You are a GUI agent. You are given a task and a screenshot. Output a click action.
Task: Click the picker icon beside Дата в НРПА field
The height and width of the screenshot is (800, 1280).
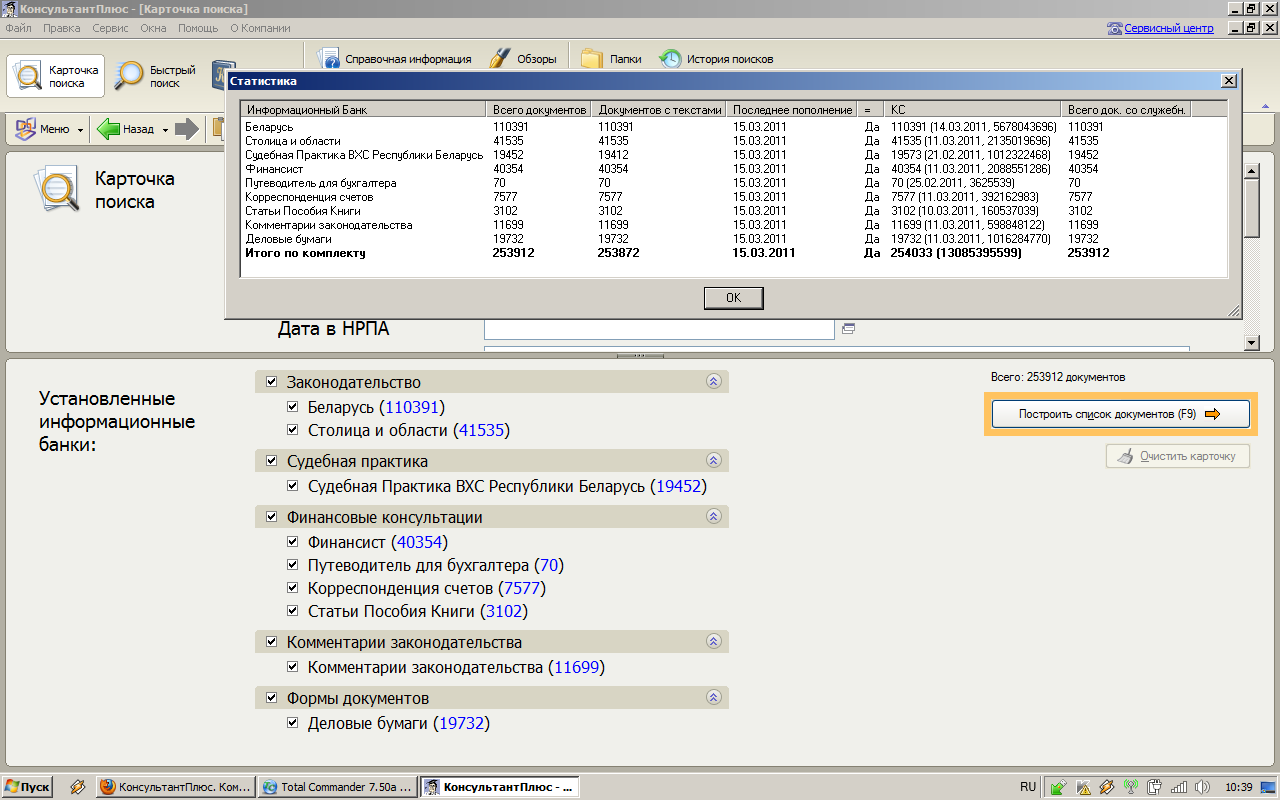tap(848, 329)
